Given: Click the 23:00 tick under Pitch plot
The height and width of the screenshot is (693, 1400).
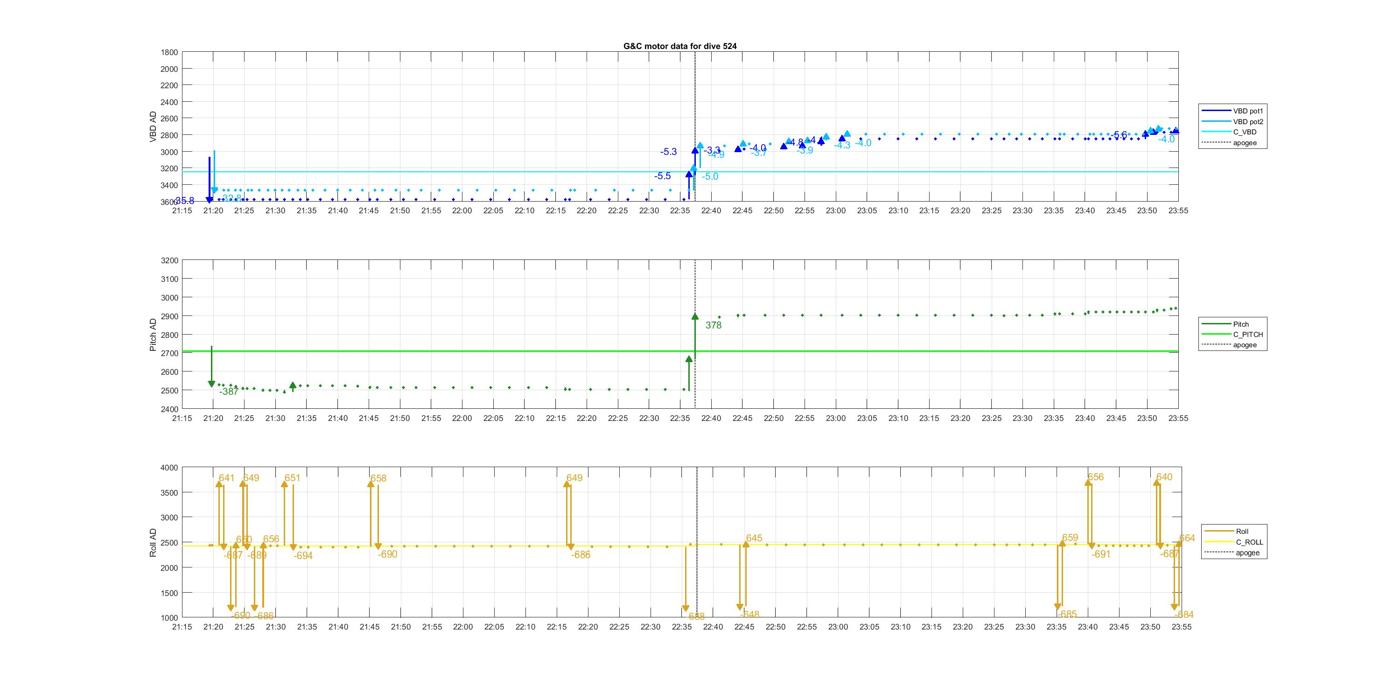Looking at the screenshot, I should pyautogui.click(x=836, y=419).
